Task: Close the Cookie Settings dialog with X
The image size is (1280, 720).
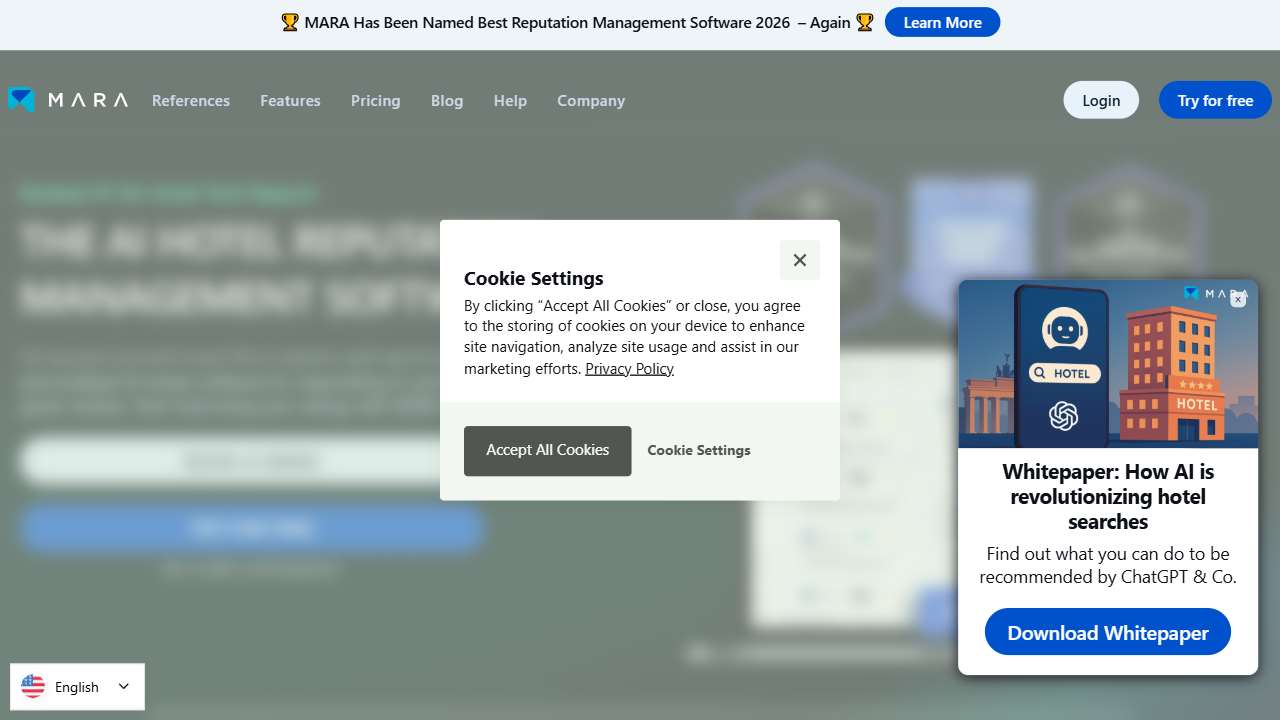Action: pyautogui.click(x=799, y=260)
